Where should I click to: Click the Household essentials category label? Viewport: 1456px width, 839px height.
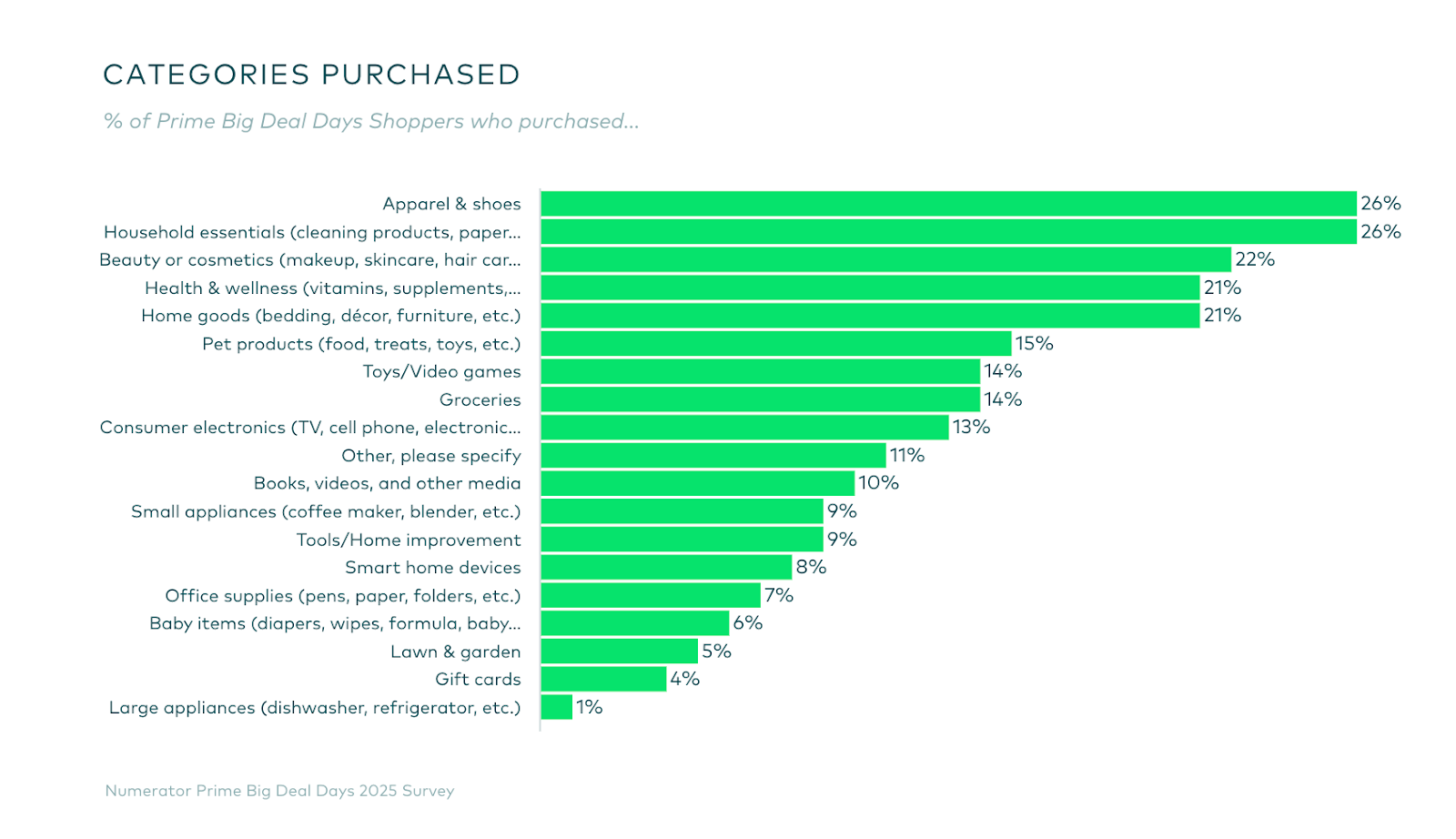coord(312,232)
